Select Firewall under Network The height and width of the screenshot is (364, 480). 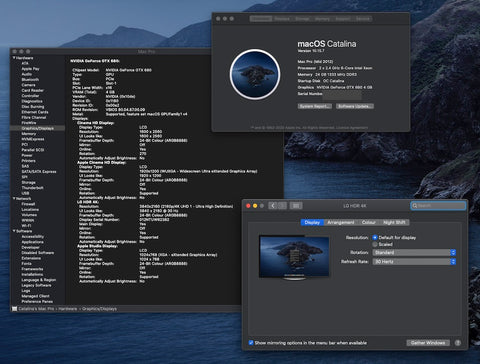(x=28, y=204)
